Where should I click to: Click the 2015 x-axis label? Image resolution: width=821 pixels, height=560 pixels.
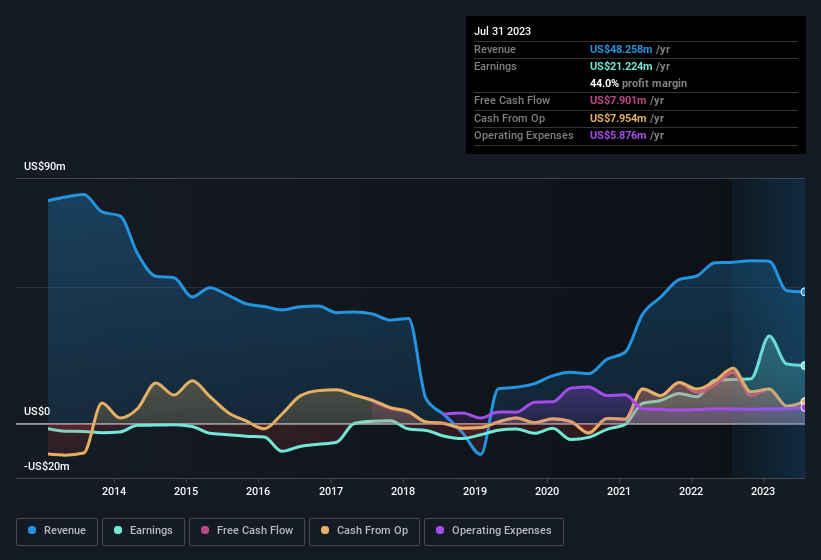point(186,491)
